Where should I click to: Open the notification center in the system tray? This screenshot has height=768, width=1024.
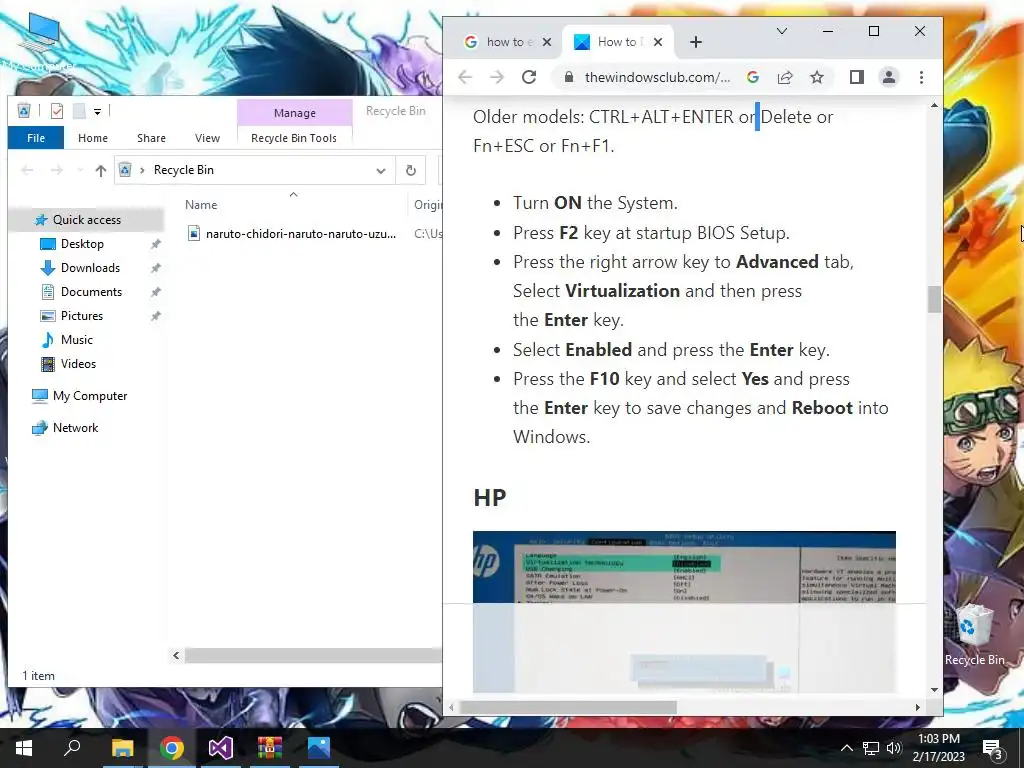(x=992, y=748)
